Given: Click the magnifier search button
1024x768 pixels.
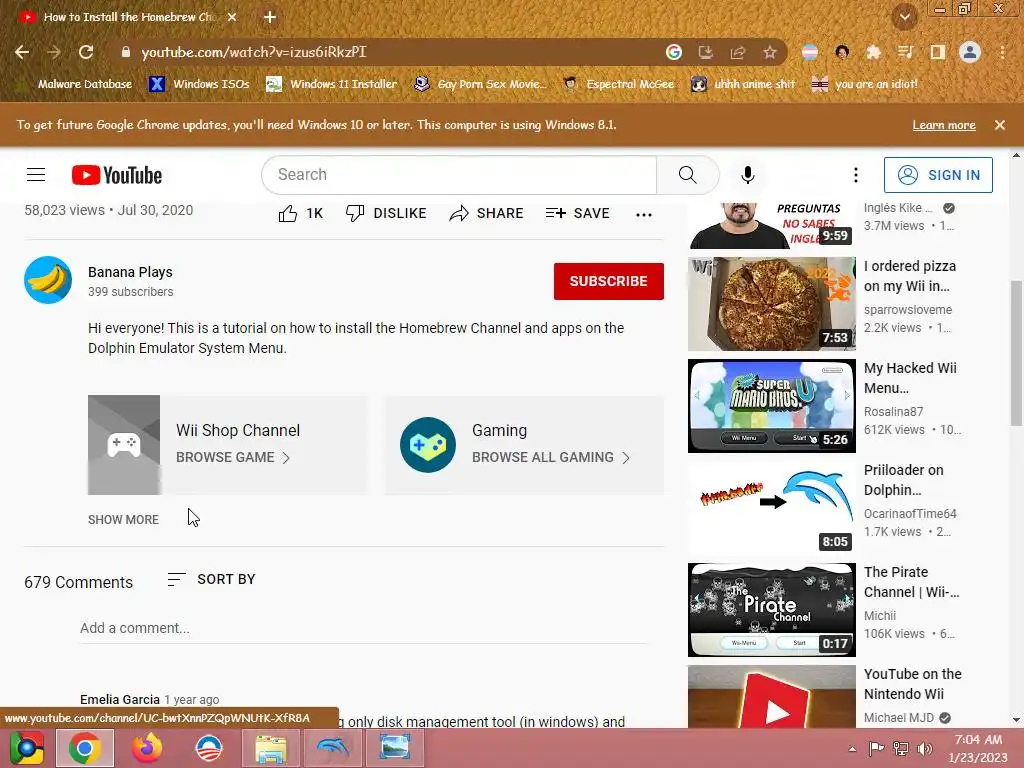Looking at the screenshot, I should coord(688,175).
